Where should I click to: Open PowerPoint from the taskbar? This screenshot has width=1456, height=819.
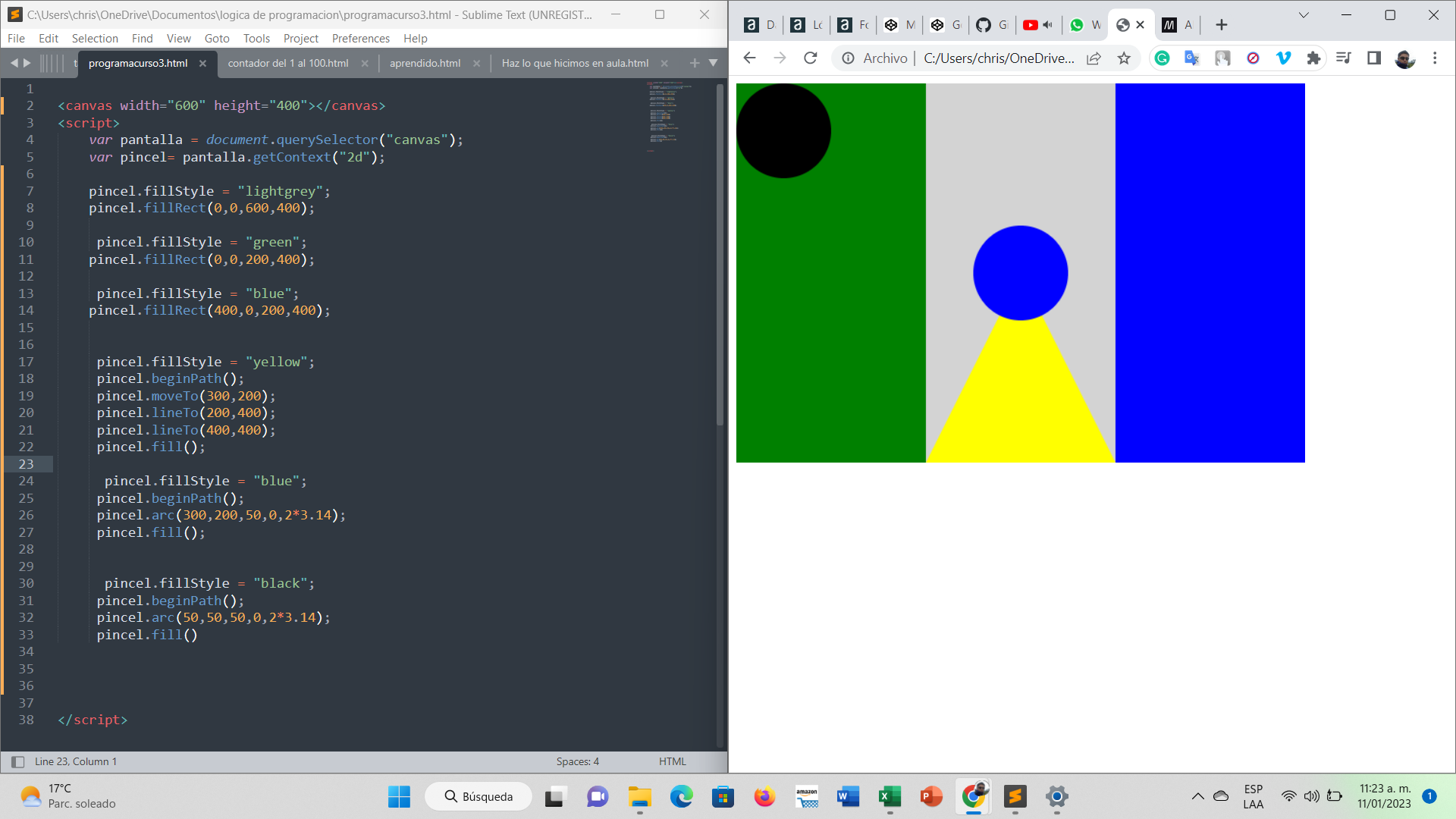click(x=931, y=796)
